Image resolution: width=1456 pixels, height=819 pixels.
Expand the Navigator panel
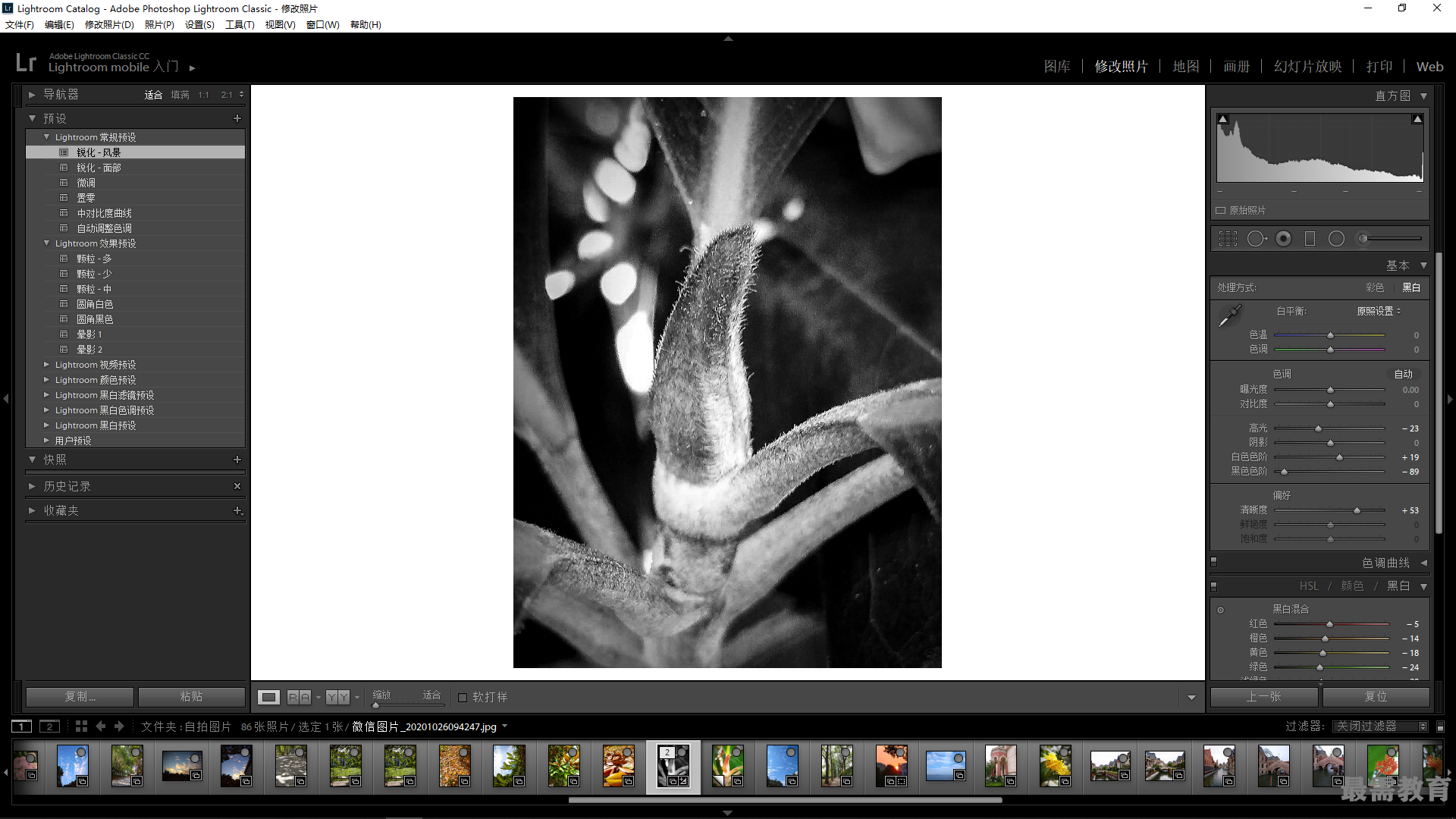(x=32, y=95)
